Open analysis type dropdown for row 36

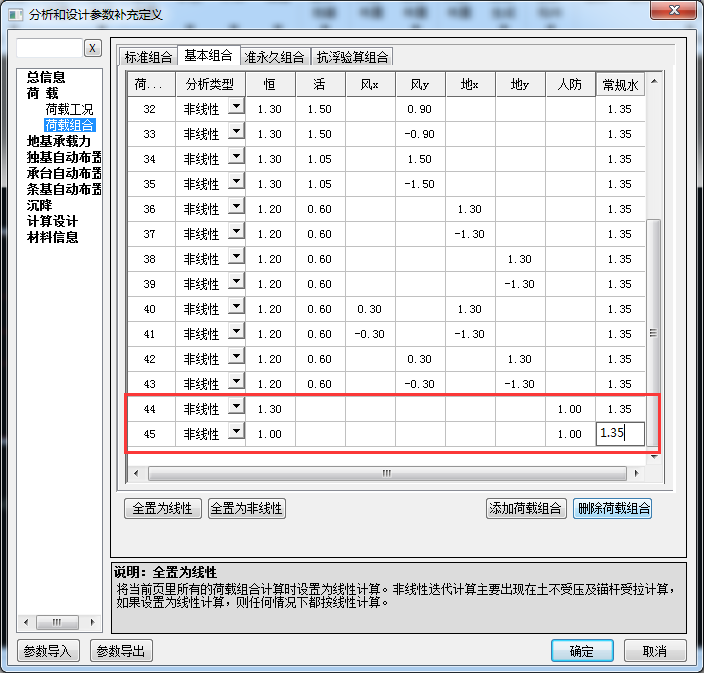[x=236, y=207]
